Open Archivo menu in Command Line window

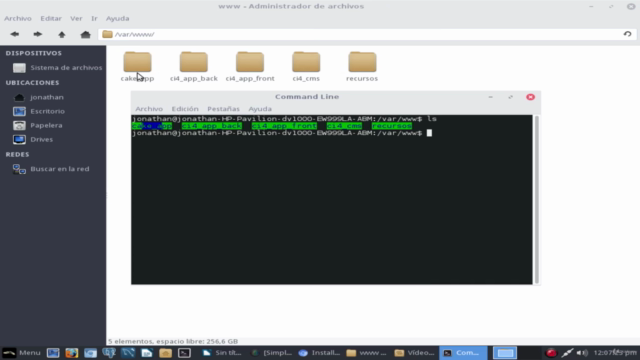[149, 109]
